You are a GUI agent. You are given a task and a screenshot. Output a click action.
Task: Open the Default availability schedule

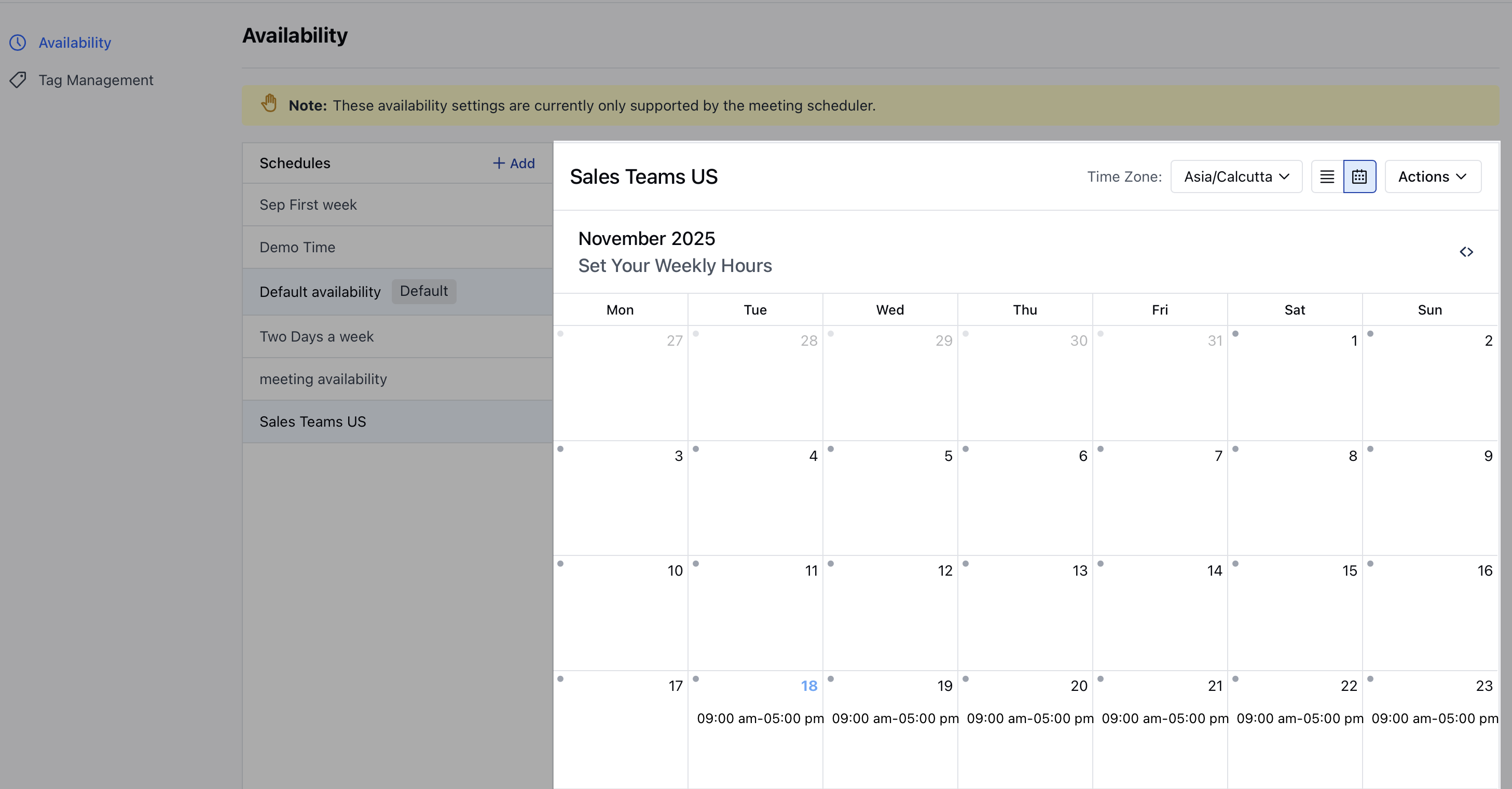(x=320, y=292)
